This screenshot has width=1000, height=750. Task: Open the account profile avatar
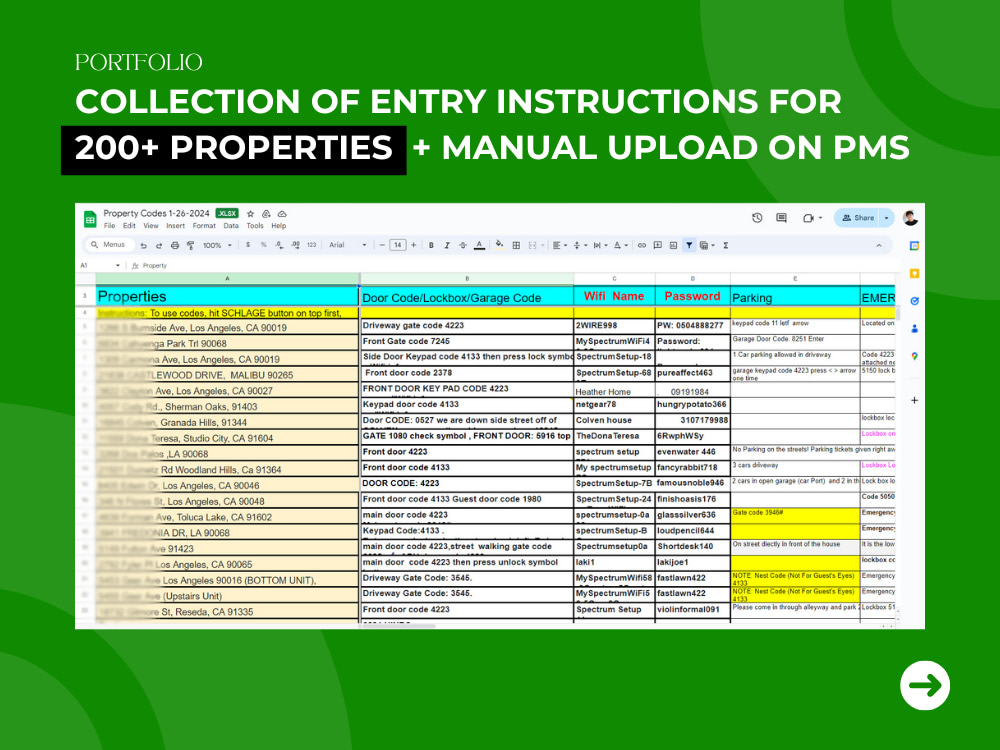pos(910,217)
